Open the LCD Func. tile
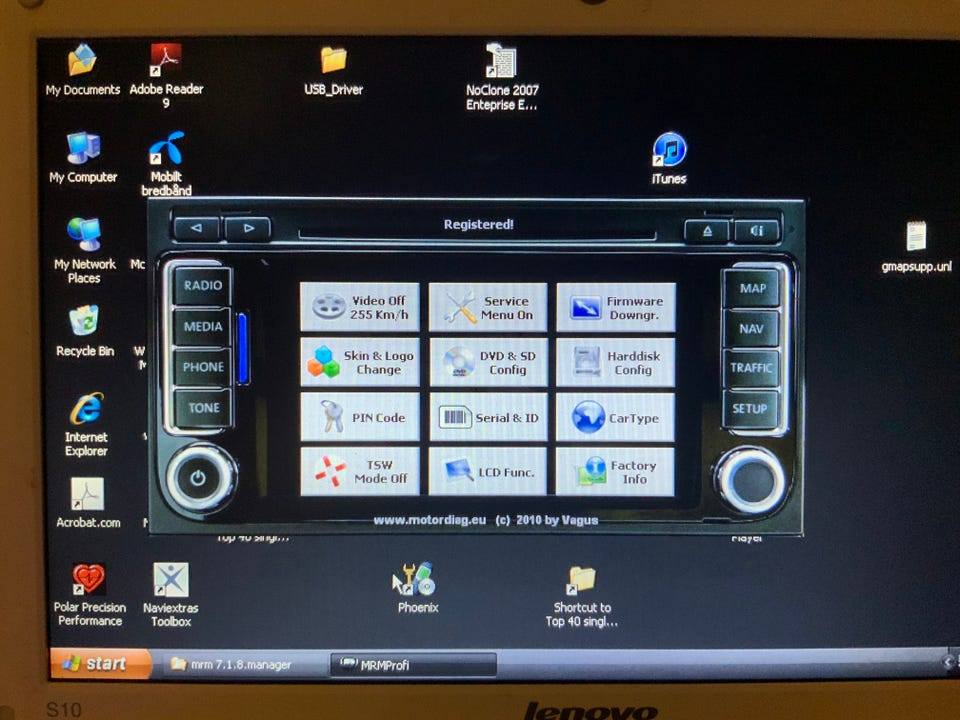The image size is (960, 720). 488,472
